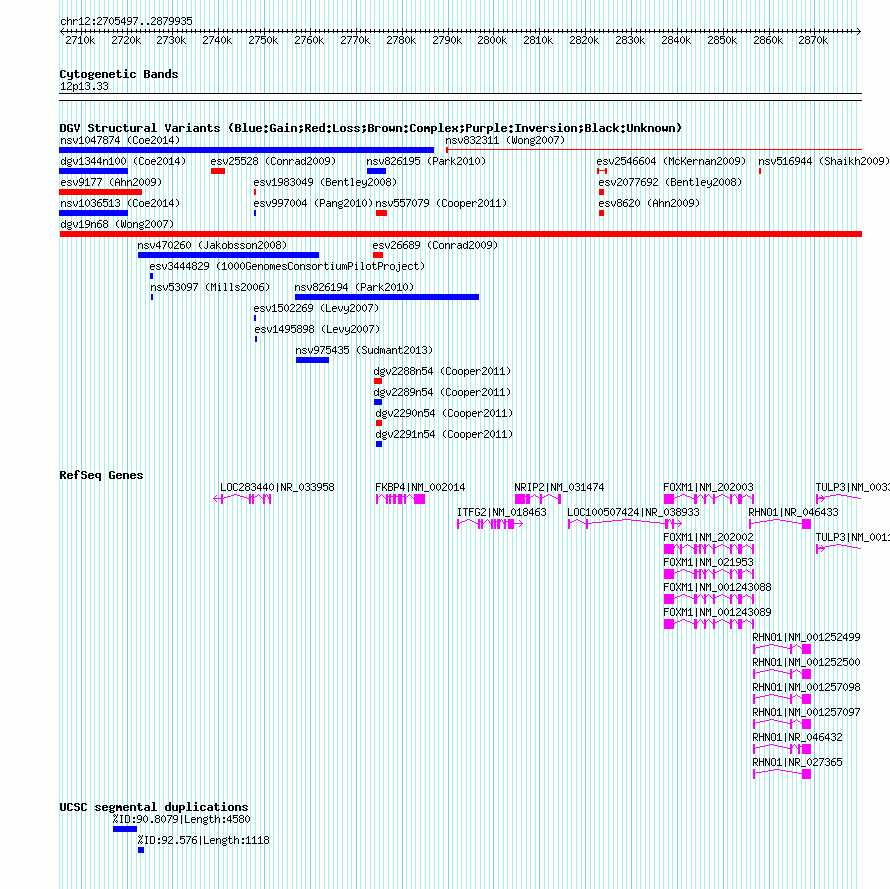Image resolution: width=890 pixels, height=889 pixels.
Task: Open nsv826195 (Park2010) variant label
Action: 426,161
